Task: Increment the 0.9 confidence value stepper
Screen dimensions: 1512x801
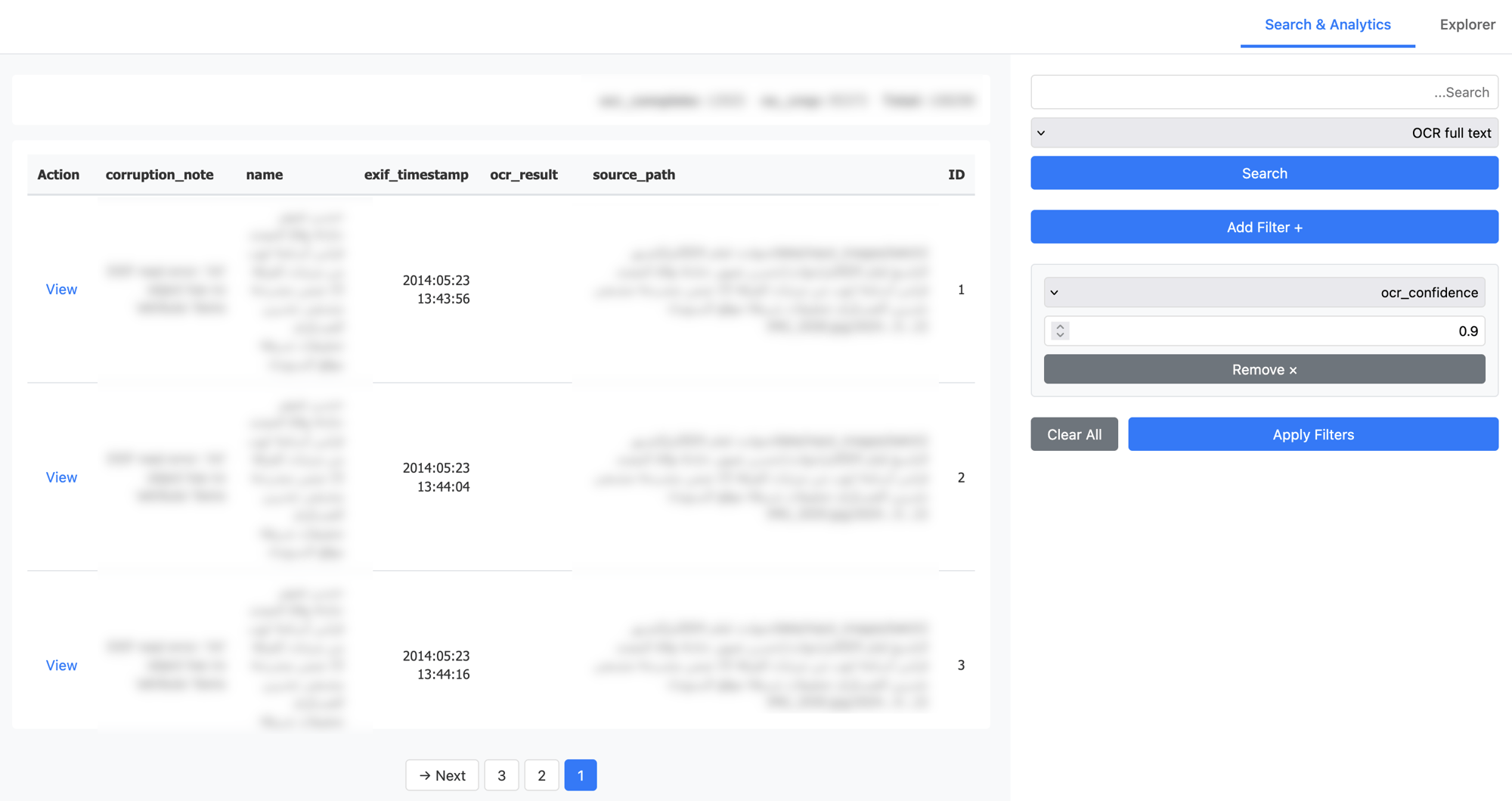Action: pos(1059,328)
